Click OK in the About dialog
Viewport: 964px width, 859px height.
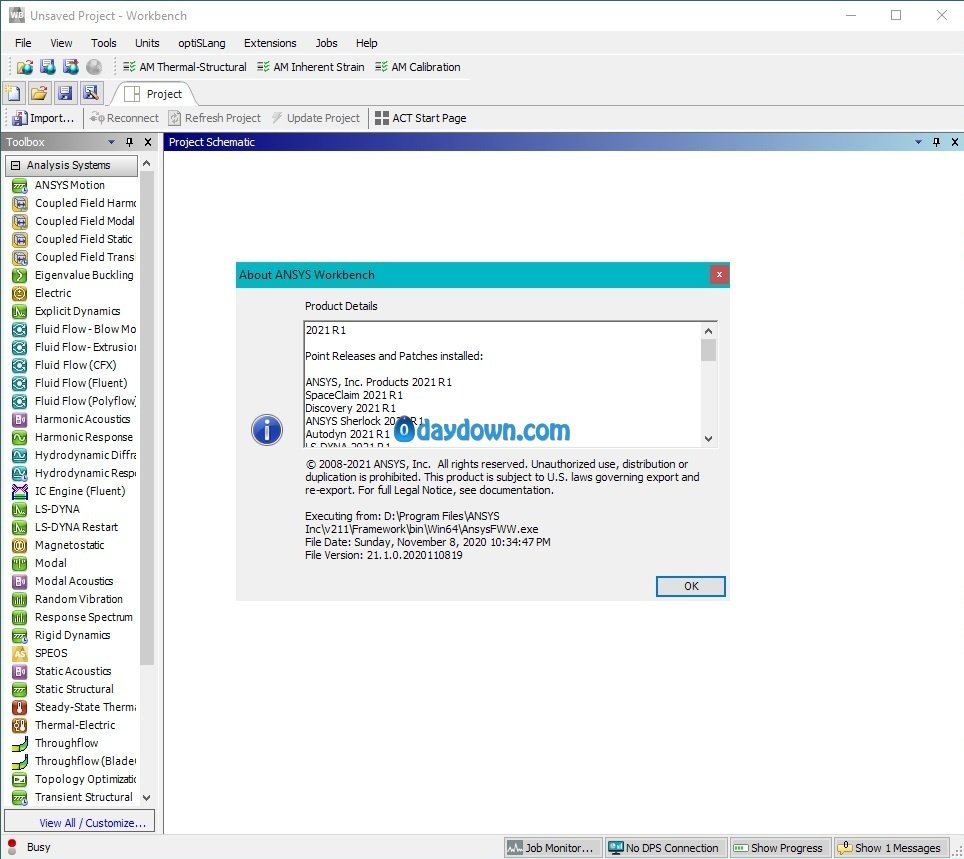[x=690, y=586]
